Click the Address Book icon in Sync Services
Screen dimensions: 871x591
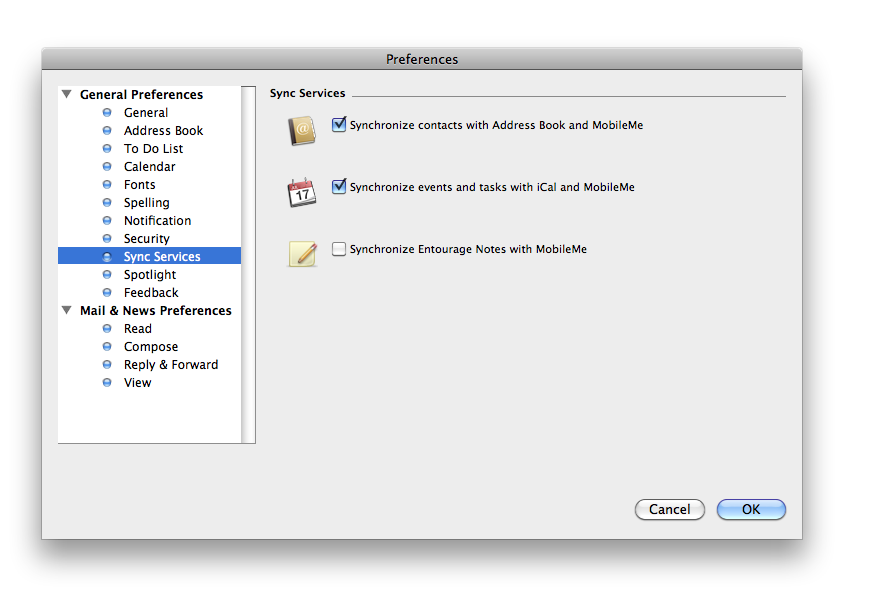[x=302, y=131]
